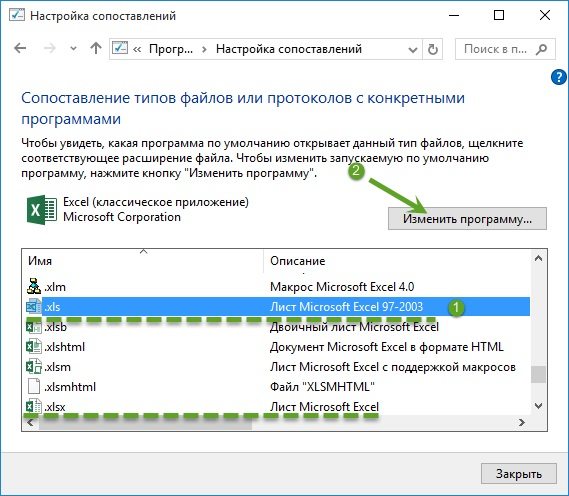
Task: Click 'Двоичный лист Microsoft Excel' description
Action: tap(354, 327)
